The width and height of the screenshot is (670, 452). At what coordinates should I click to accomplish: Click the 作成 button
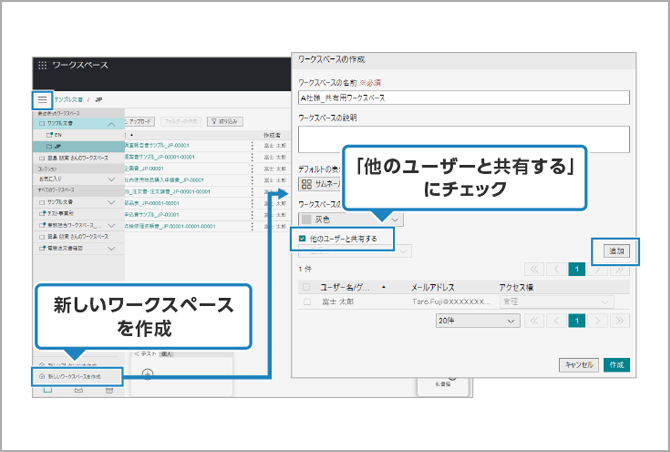617,365
